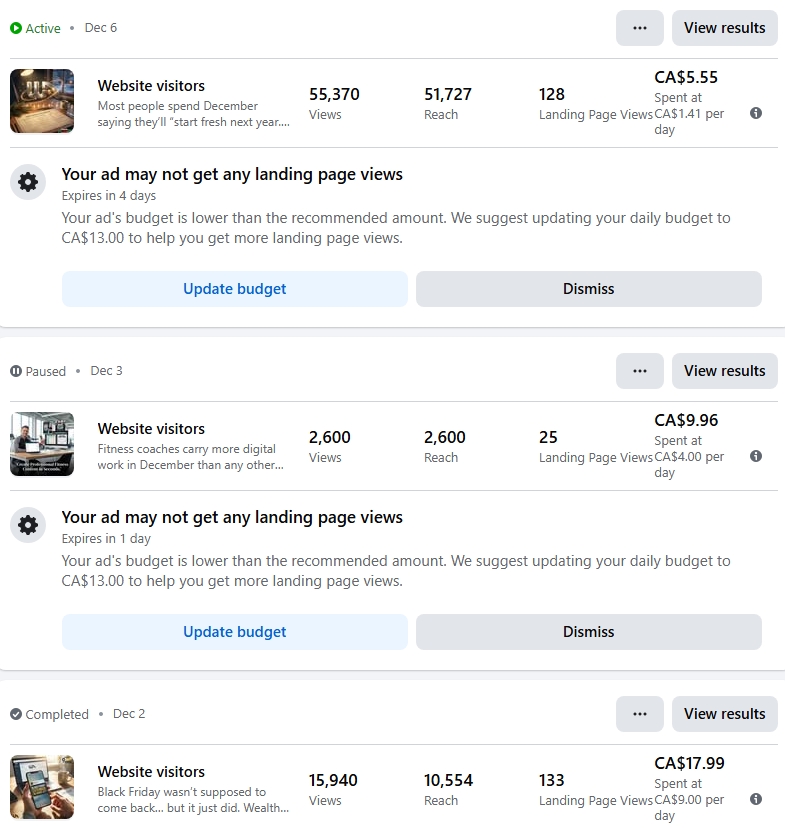Click gear icon in the active ad's budget warning

28,182
